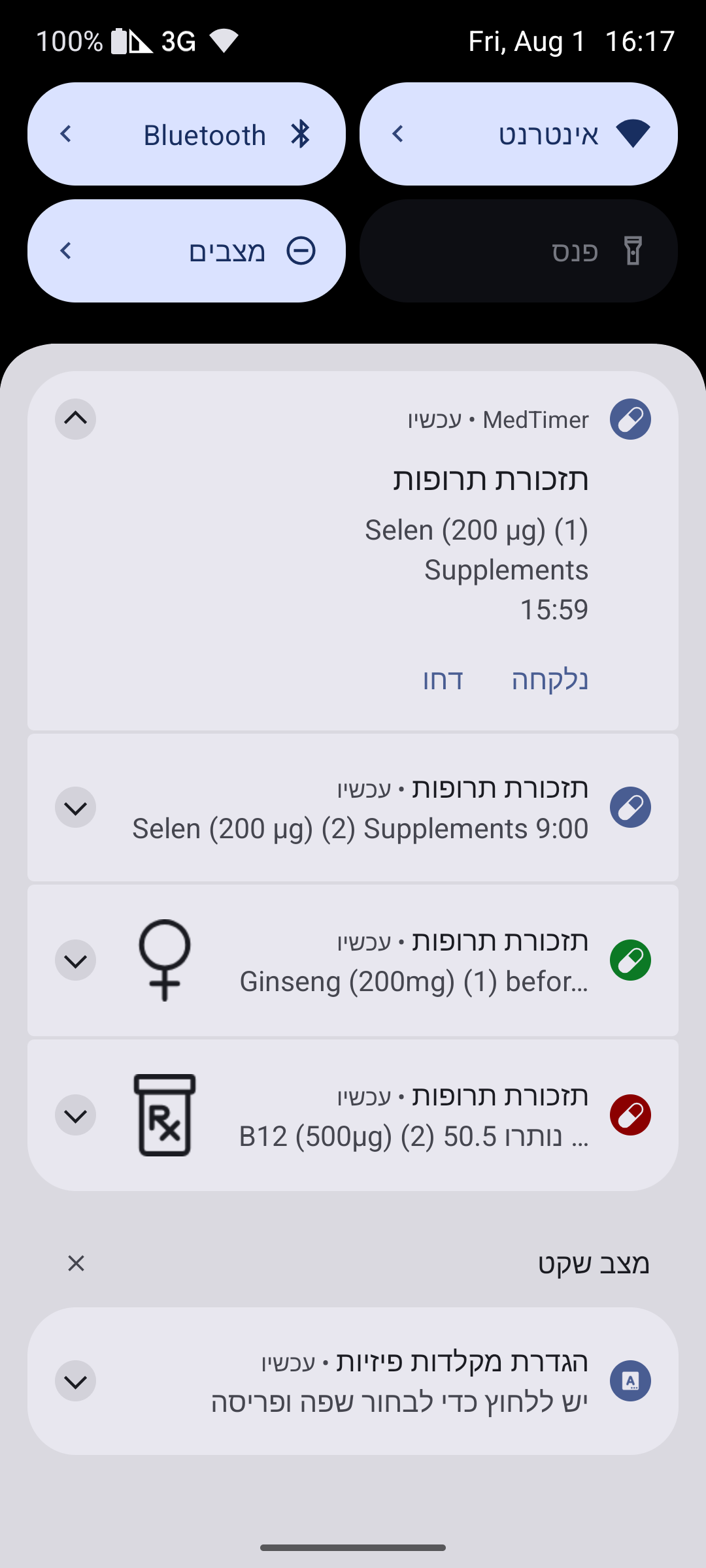Tap the blue MedTimer pill icon
706x1568 pixels.
630,419
